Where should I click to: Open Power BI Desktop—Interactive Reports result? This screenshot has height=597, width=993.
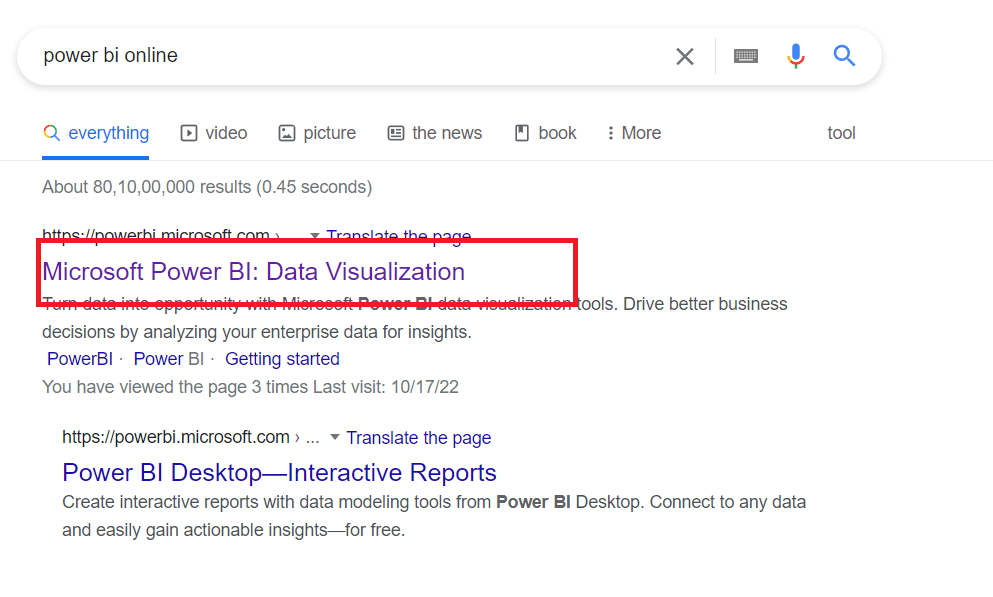[x=279, y=472]
